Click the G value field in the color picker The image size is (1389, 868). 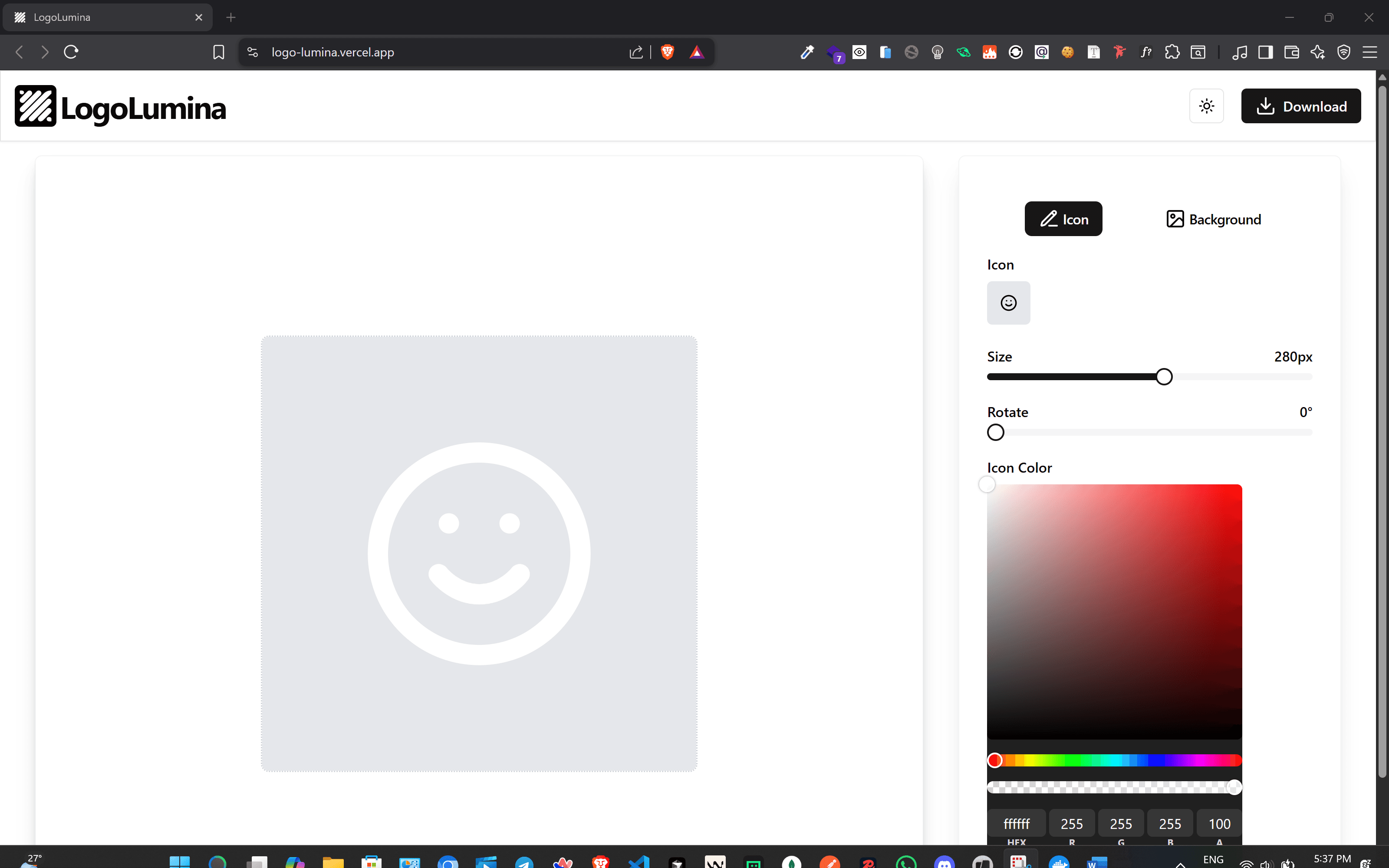coord(1121,824)
